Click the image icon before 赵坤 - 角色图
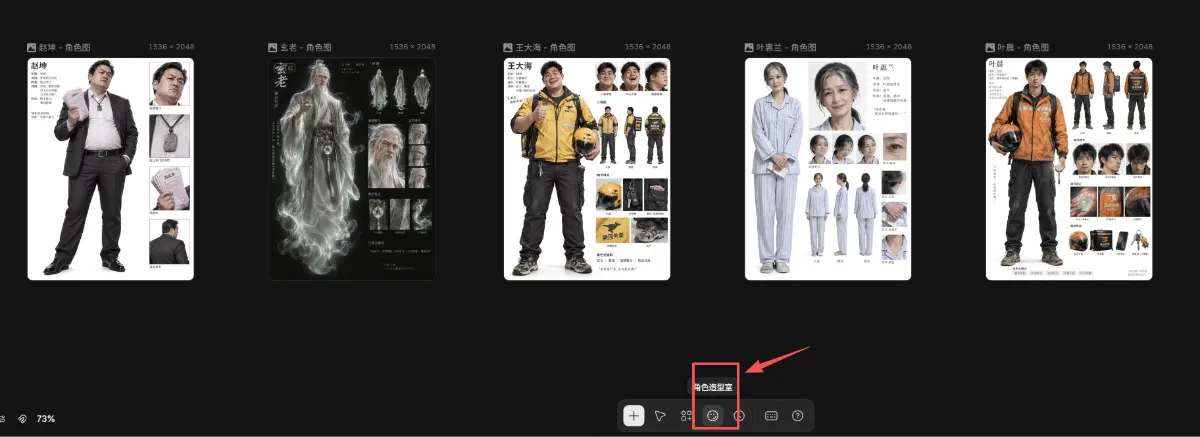The height and width of the screenshot is (437, 1200). [x=32, y=47]
